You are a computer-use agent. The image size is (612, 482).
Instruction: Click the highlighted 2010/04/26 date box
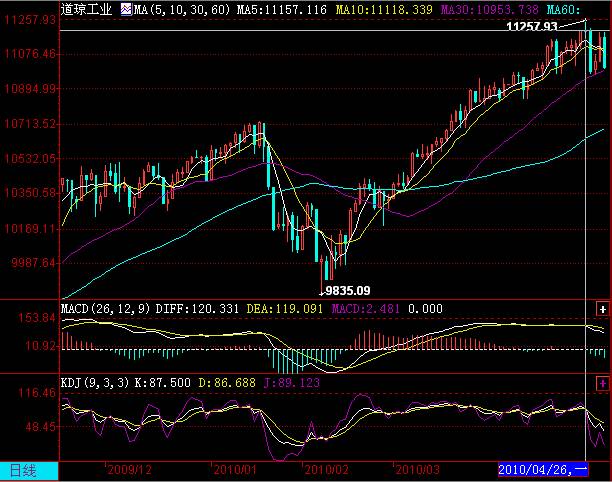(543, 470)
